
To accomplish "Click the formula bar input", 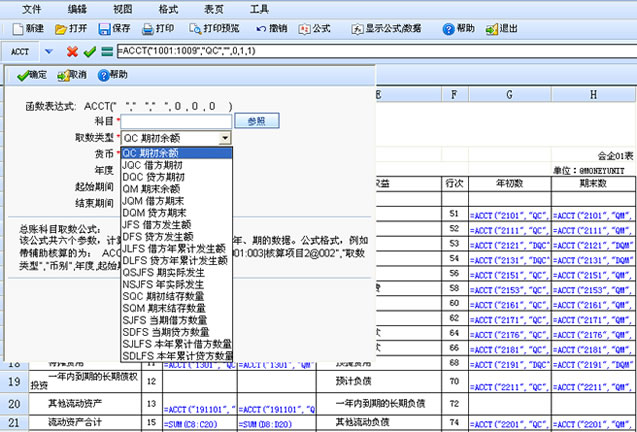I will point(377,51).
